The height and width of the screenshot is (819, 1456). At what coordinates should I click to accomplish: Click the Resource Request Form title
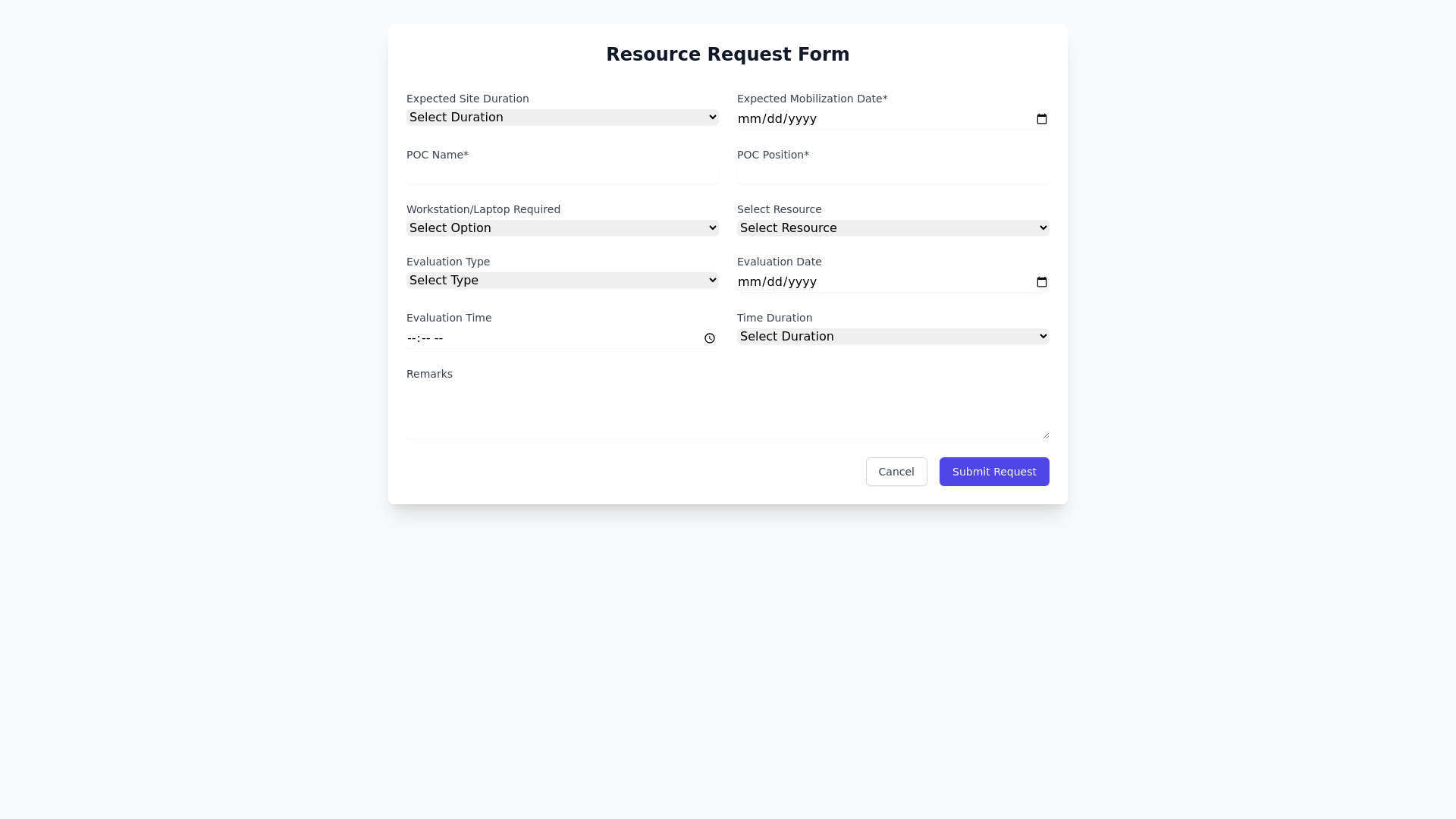pos(727,54)
